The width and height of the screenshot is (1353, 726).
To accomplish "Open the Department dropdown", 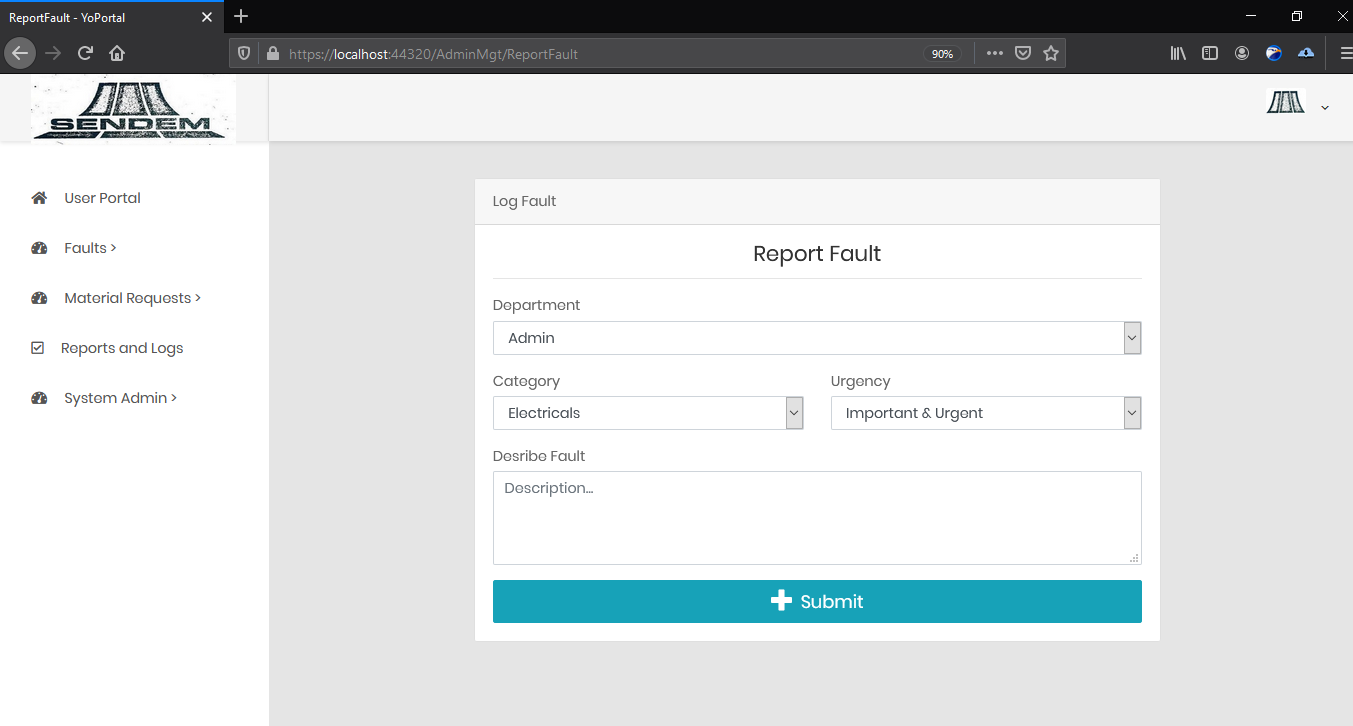I will (816, 338).
